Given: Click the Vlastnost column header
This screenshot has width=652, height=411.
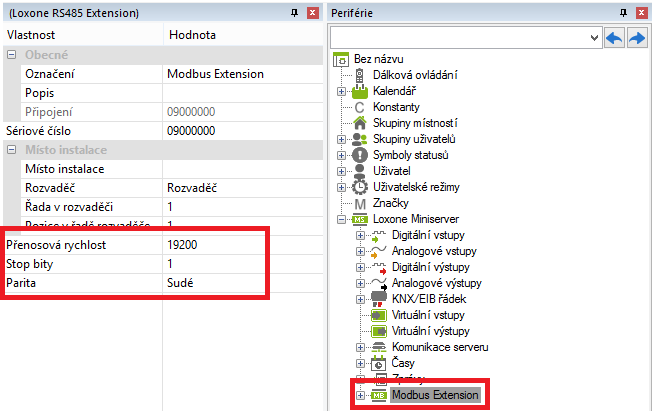Looking at the screenshot, I should pos(83,35).
